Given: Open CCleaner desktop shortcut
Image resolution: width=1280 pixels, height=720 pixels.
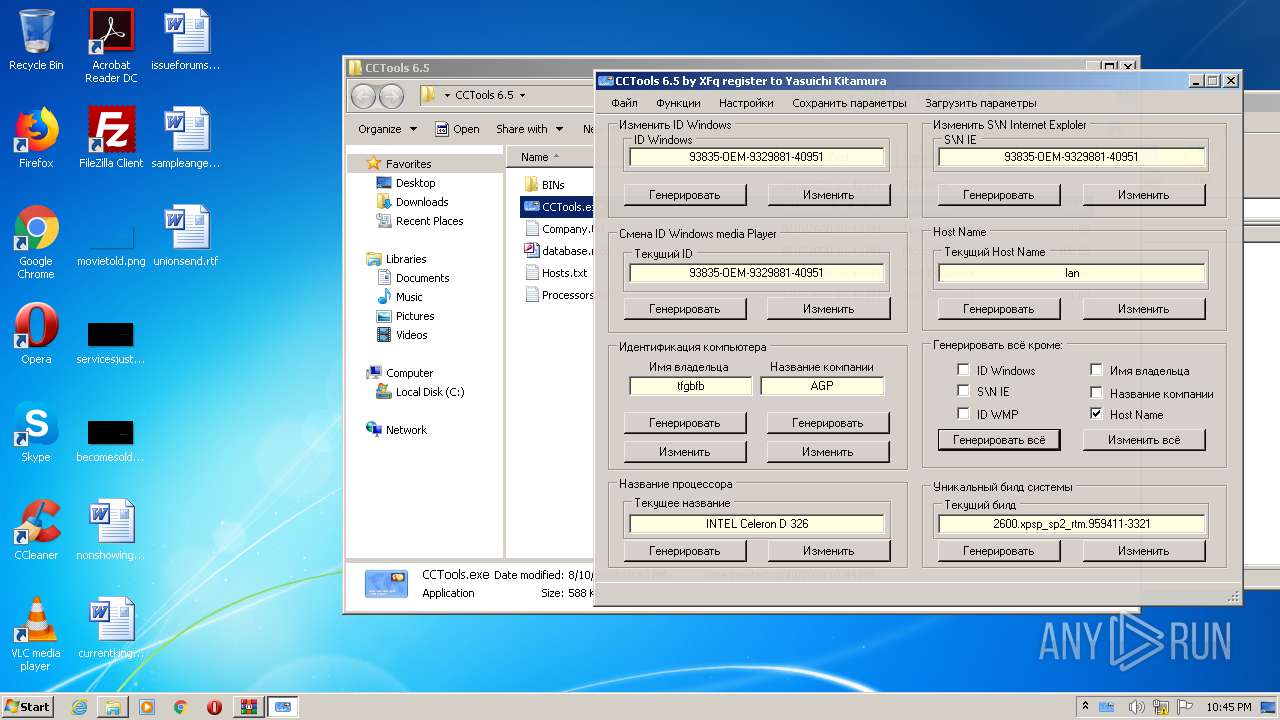Looking at the screenshot, I should click(x=36, y=530).
